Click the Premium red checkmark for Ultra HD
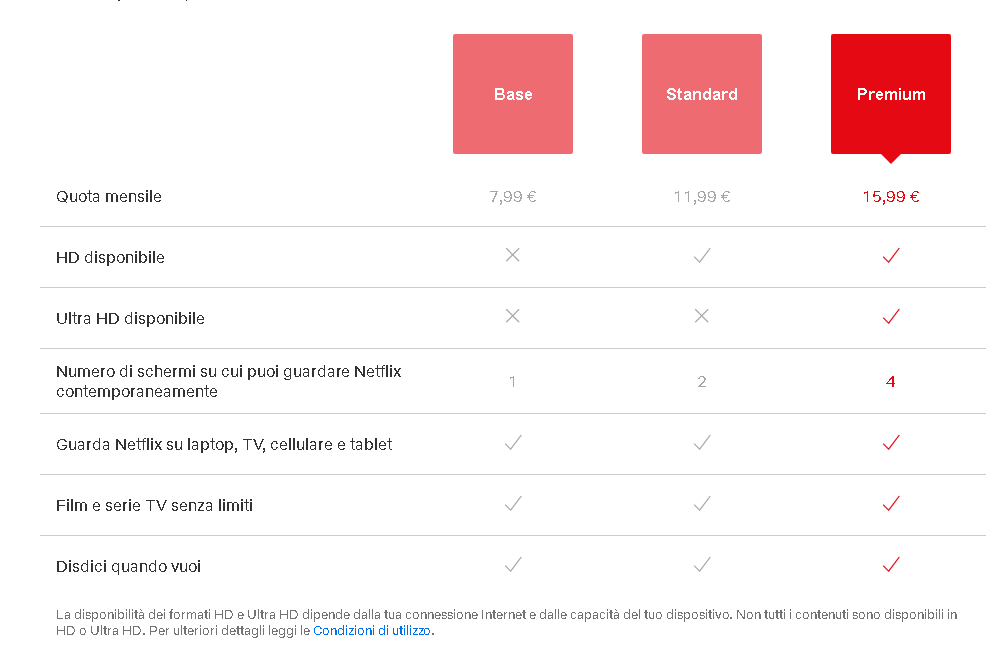The width and height of the screenshot is (989, 649). point(891,315)
